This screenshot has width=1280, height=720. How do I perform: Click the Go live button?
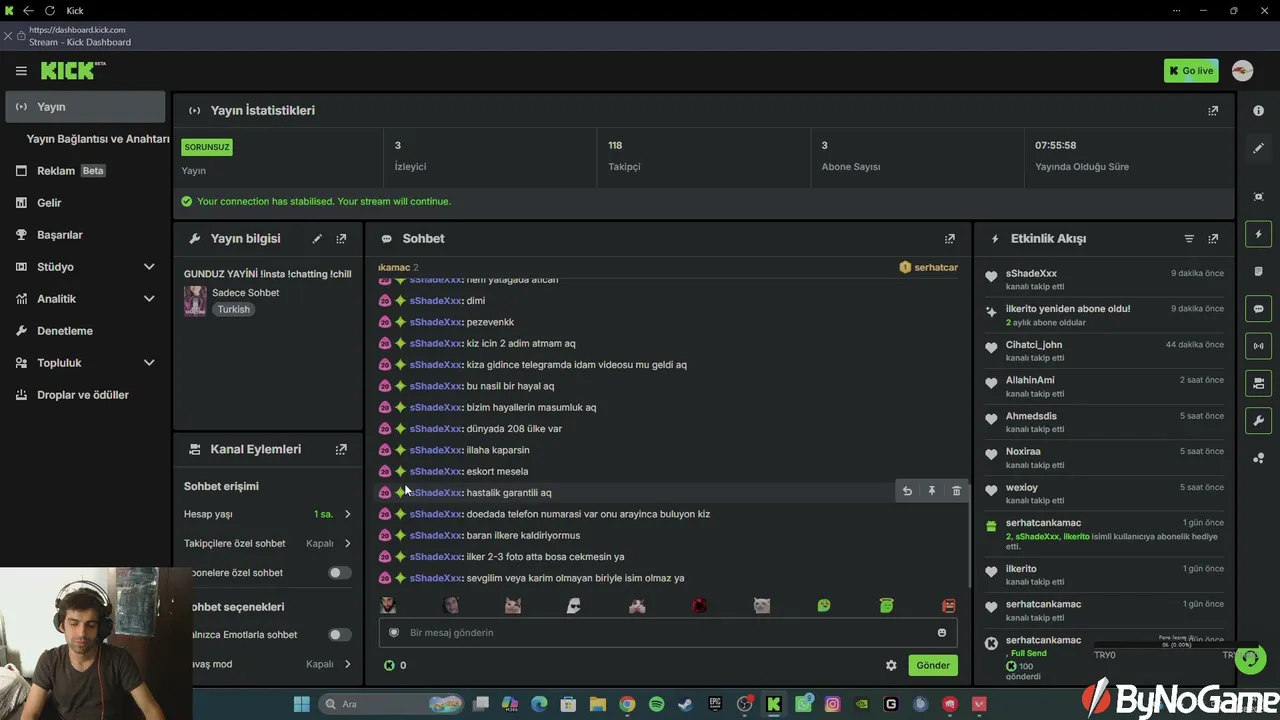point(1191,71)
